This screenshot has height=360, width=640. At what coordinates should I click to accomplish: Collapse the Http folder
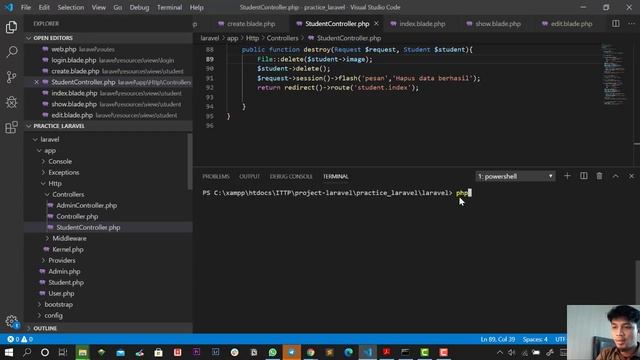point(55,184)
